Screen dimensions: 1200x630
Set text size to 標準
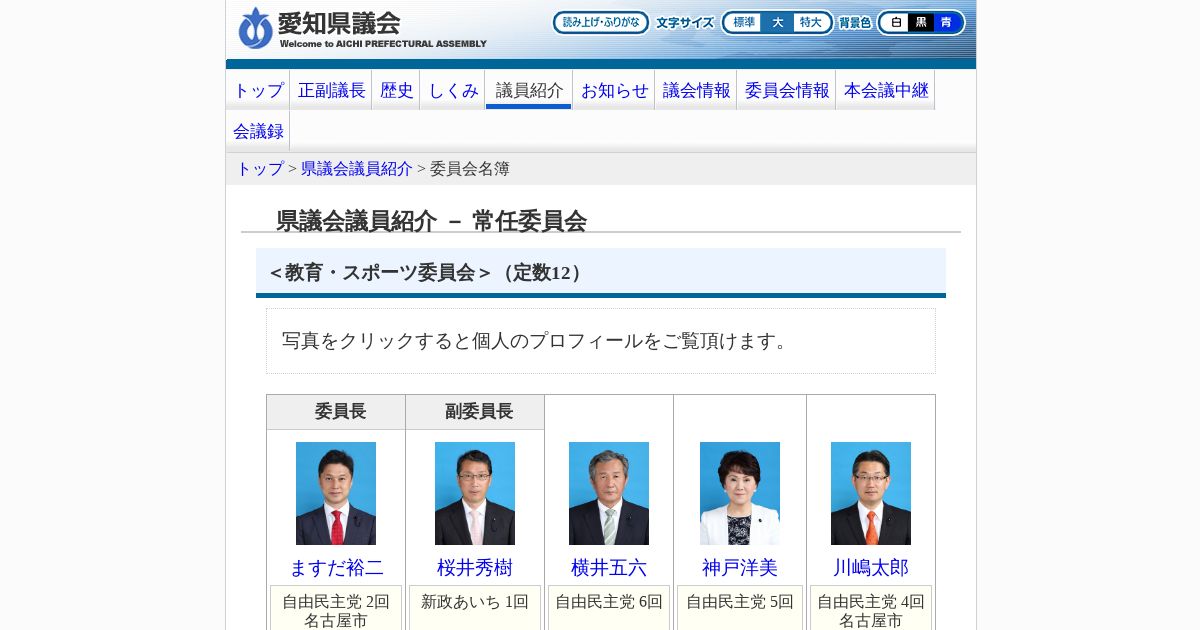click(743, 22)
